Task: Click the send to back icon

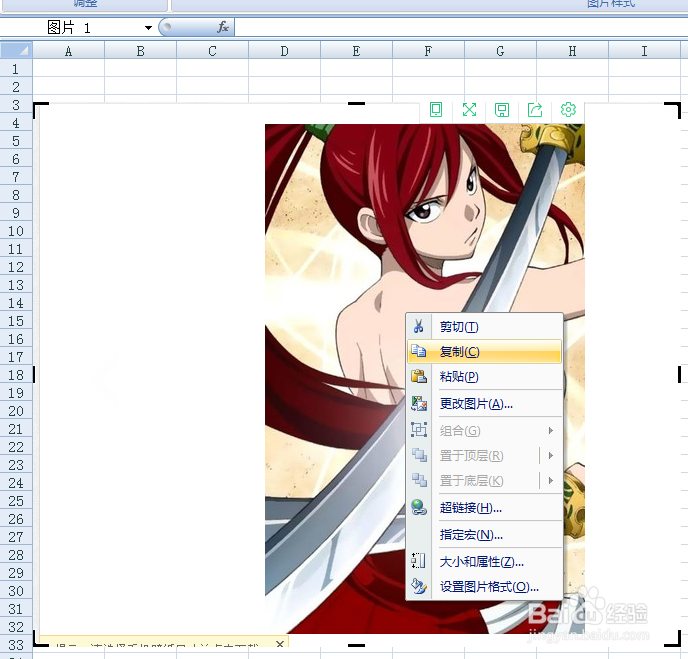Action: pos(419,480)
